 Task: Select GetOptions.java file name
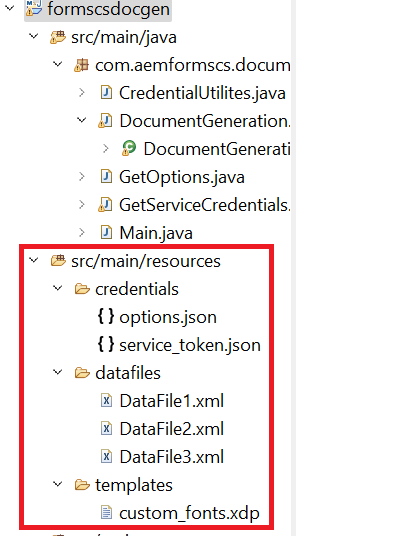click(x=182, y=177)
